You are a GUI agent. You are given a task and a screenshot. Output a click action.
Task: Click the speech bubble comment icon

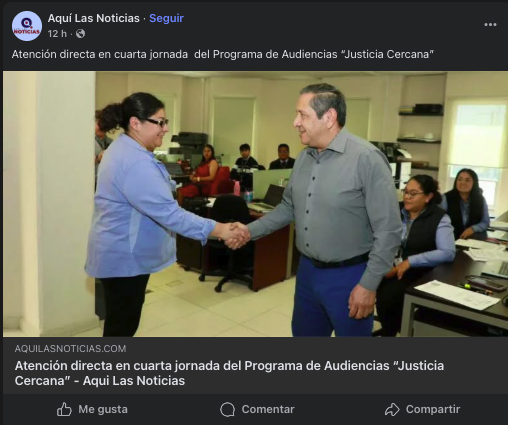click(x=228, y=409)
